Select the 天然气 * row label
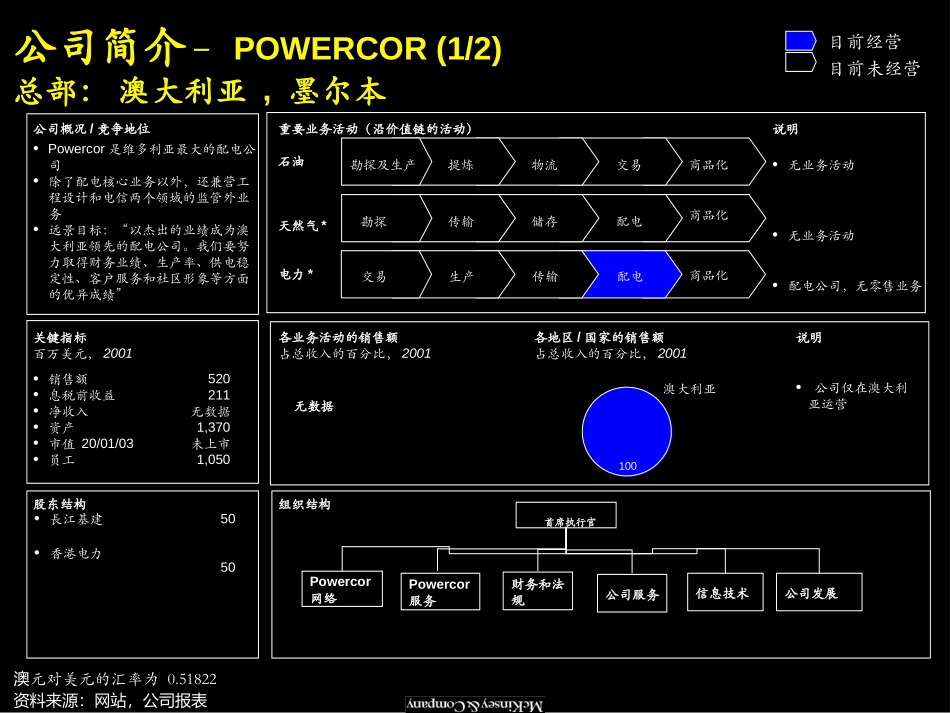 [x=302, y=225]
